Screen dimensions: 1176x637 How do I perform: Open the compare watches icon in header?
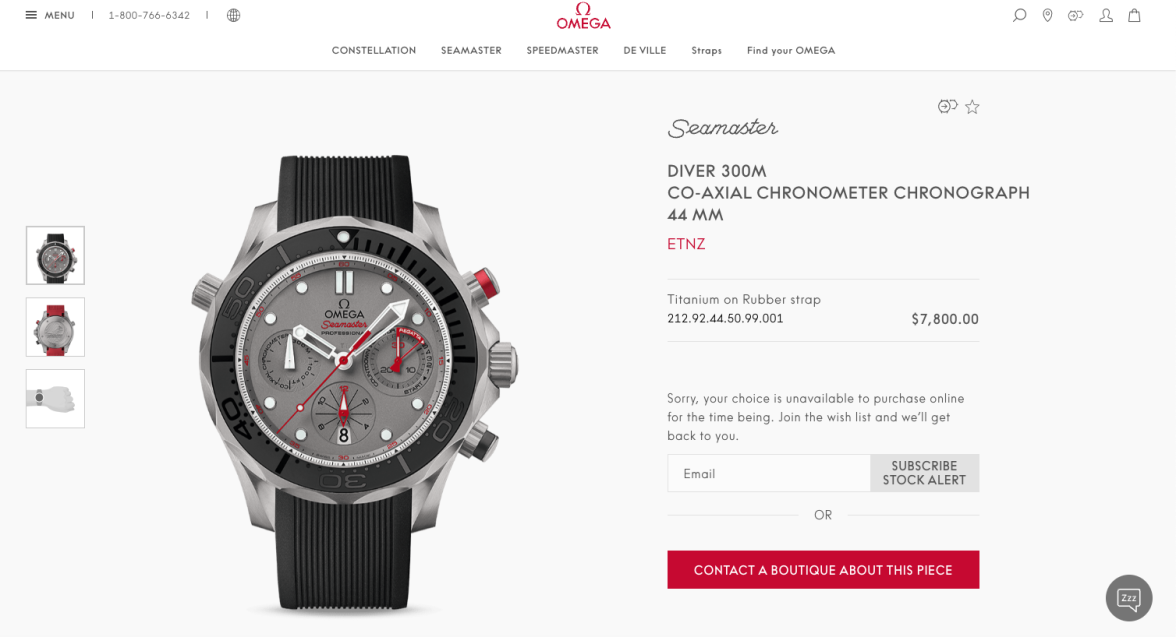pyautogui.click(x=1076, y=15)
